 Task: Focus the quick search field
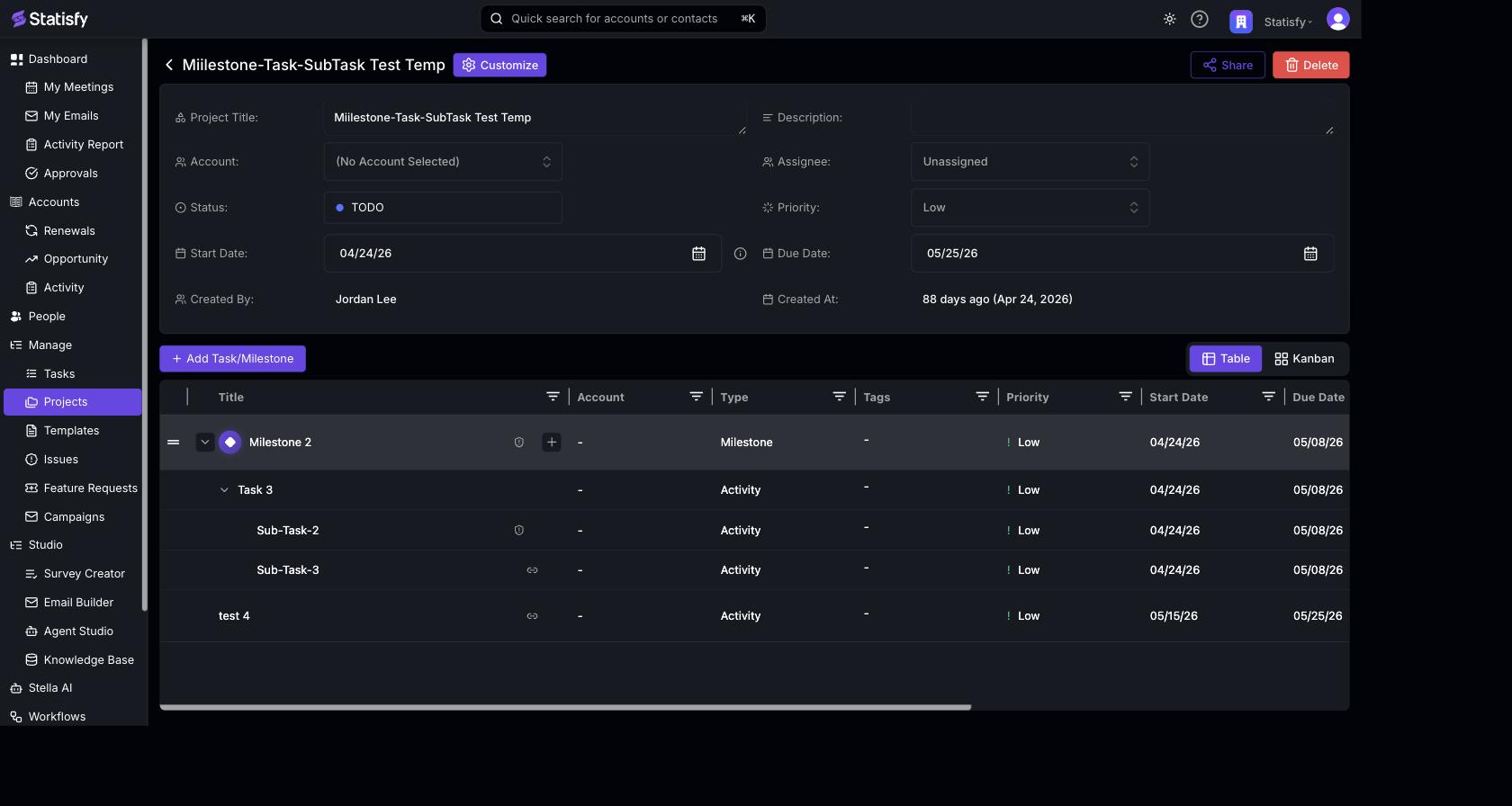623,19
